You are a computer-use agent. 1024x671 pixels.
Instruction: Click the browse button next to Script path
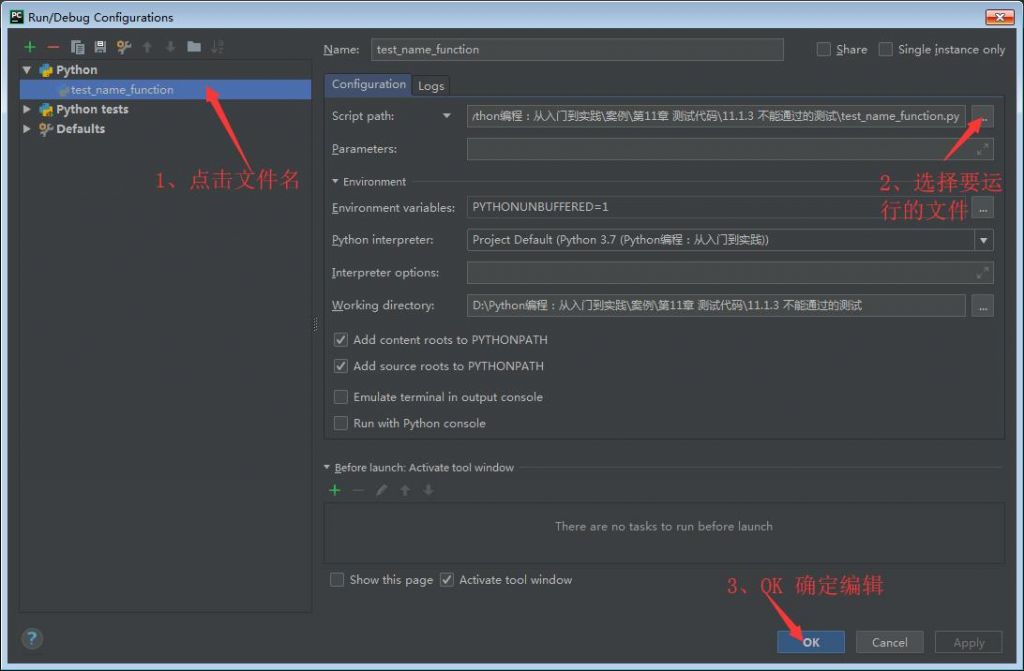coord(983,116)
